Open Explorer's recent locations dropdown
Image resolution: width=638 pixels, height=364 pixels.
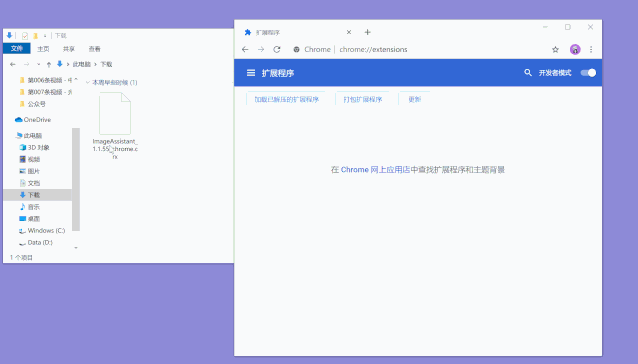tap(38, 64)
